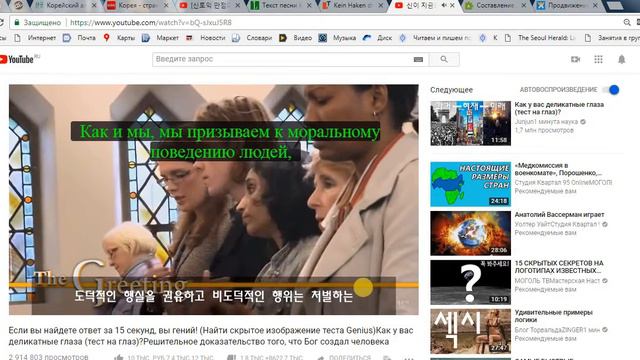
Task: Open thumbnail of Анатолий Вассерман играет video
Action: (470, 233)
